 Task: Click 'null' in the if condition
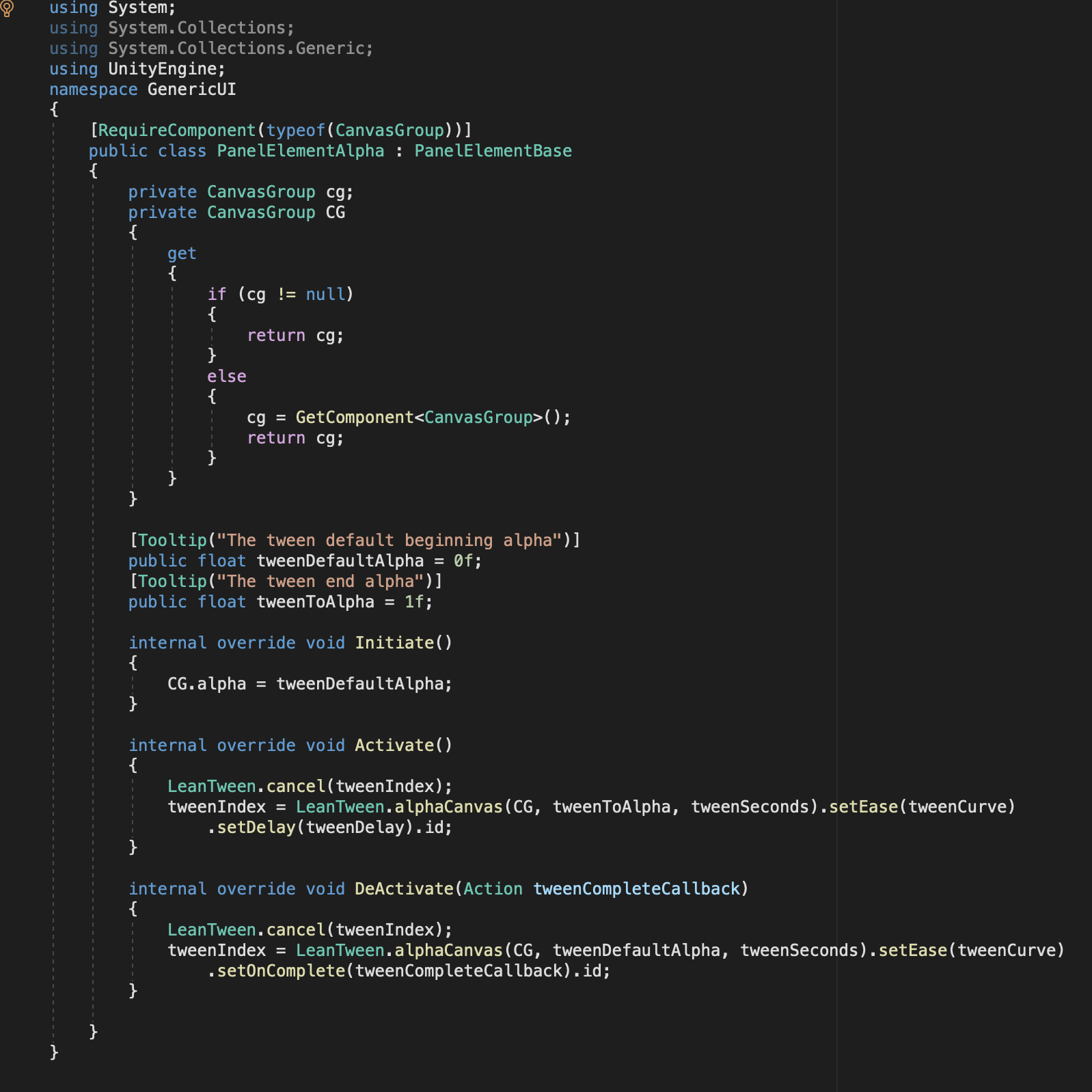[325, 295]
